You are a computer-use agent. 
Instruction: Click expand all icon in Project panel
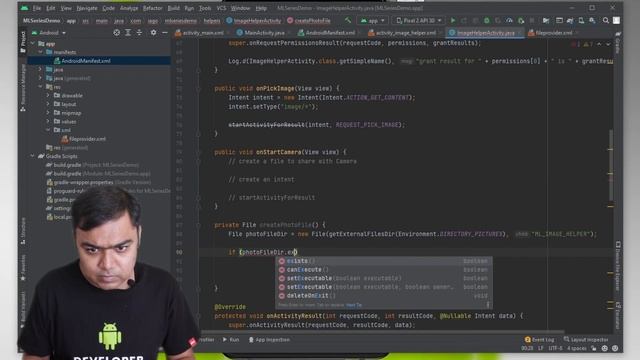(x=128, y=33)
